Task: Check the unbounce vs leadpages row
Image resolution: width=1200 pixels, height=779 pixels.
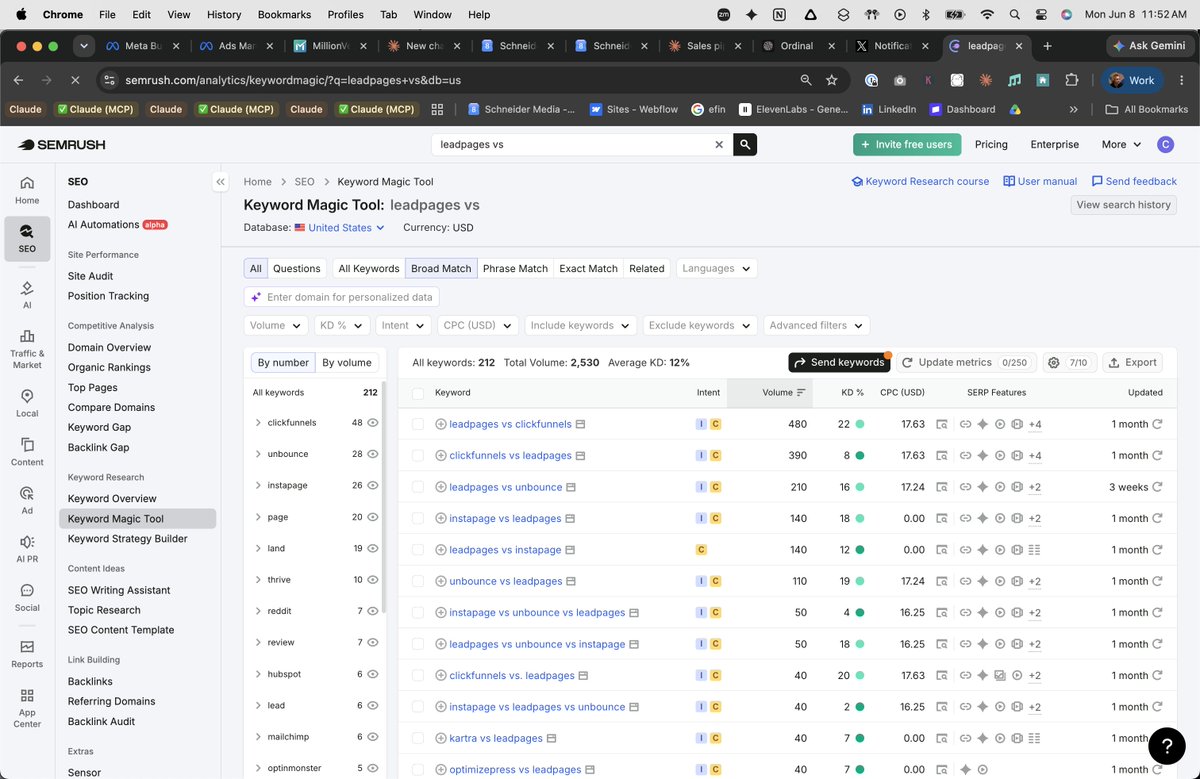Action: click(418, 581)
